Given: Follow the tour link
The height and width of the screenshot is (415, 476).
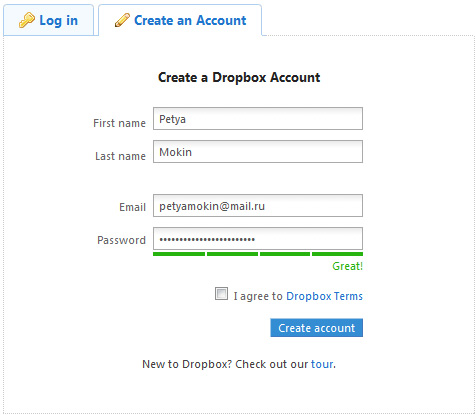Looking at the screenshot, I should [x=322, y=364].
